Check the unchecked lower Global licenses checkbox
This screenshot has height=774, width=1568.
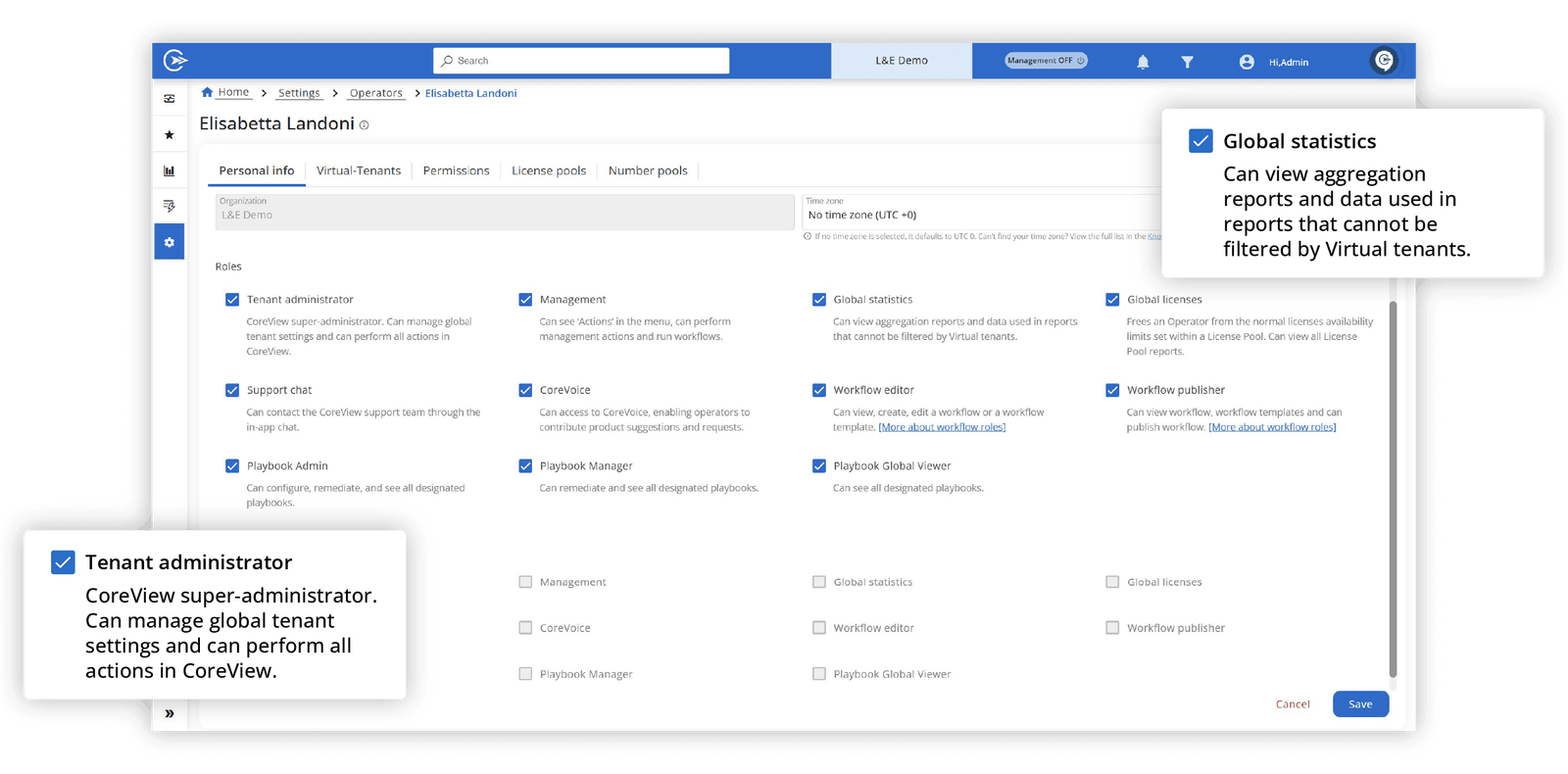coord(1112,582)
